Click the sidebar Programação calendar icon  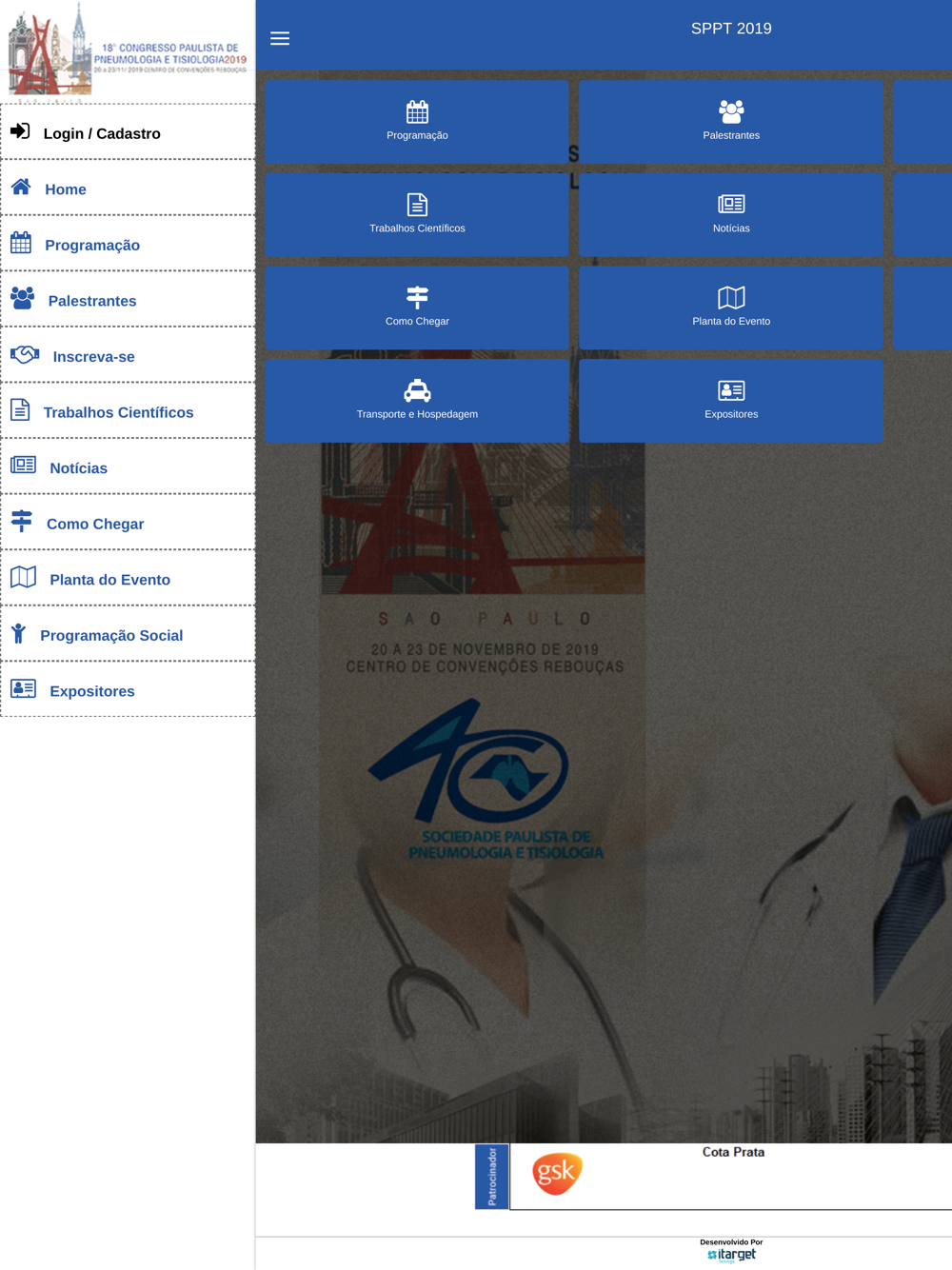coord(21,243)
